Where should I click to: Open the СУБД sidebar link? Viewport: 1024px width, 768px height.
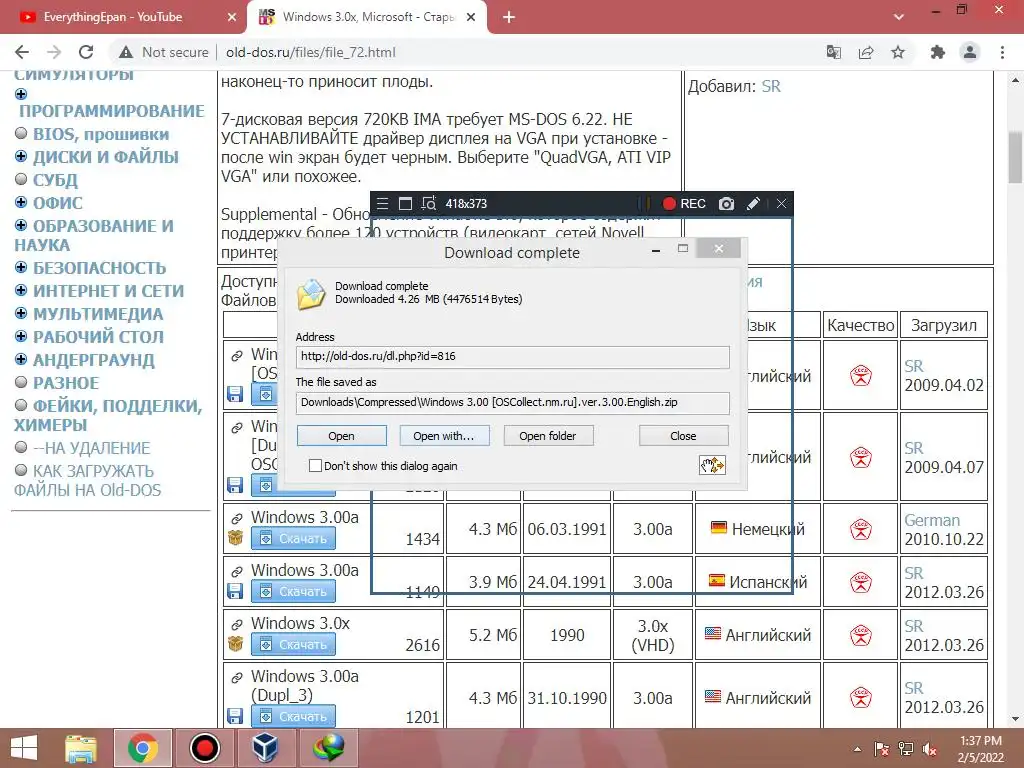56,180
